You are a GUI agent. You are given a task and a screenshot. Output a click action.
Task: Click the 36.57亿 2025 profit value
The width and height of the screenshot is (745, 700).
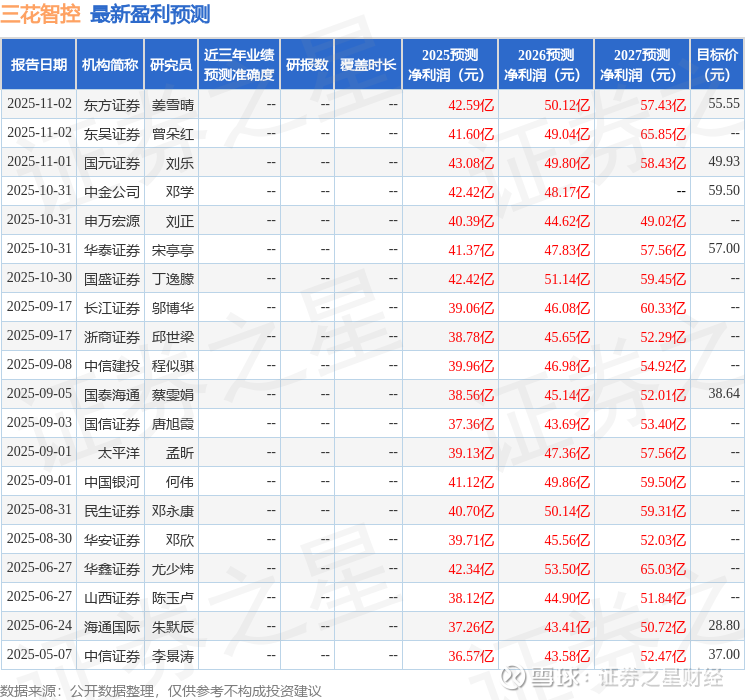coord(471,656)
